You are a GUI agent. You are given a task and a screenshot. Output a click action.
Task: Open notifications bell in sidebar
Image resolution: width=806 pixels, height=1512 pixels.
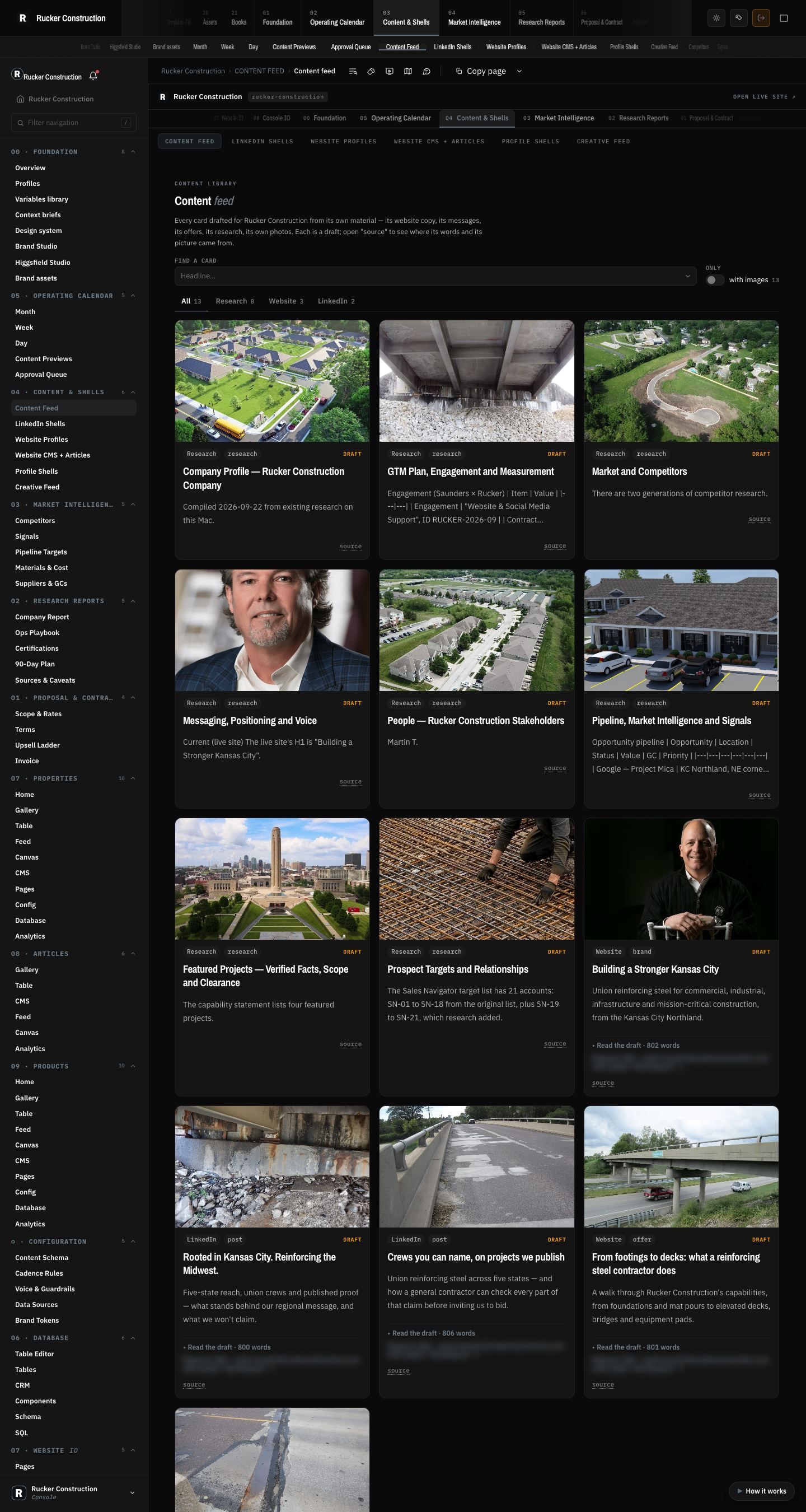point(93,76)
